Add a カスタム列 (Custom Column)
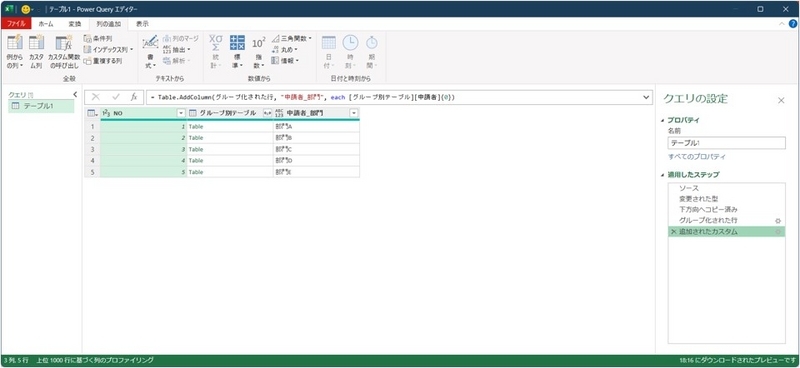 (x=36, y=52)
